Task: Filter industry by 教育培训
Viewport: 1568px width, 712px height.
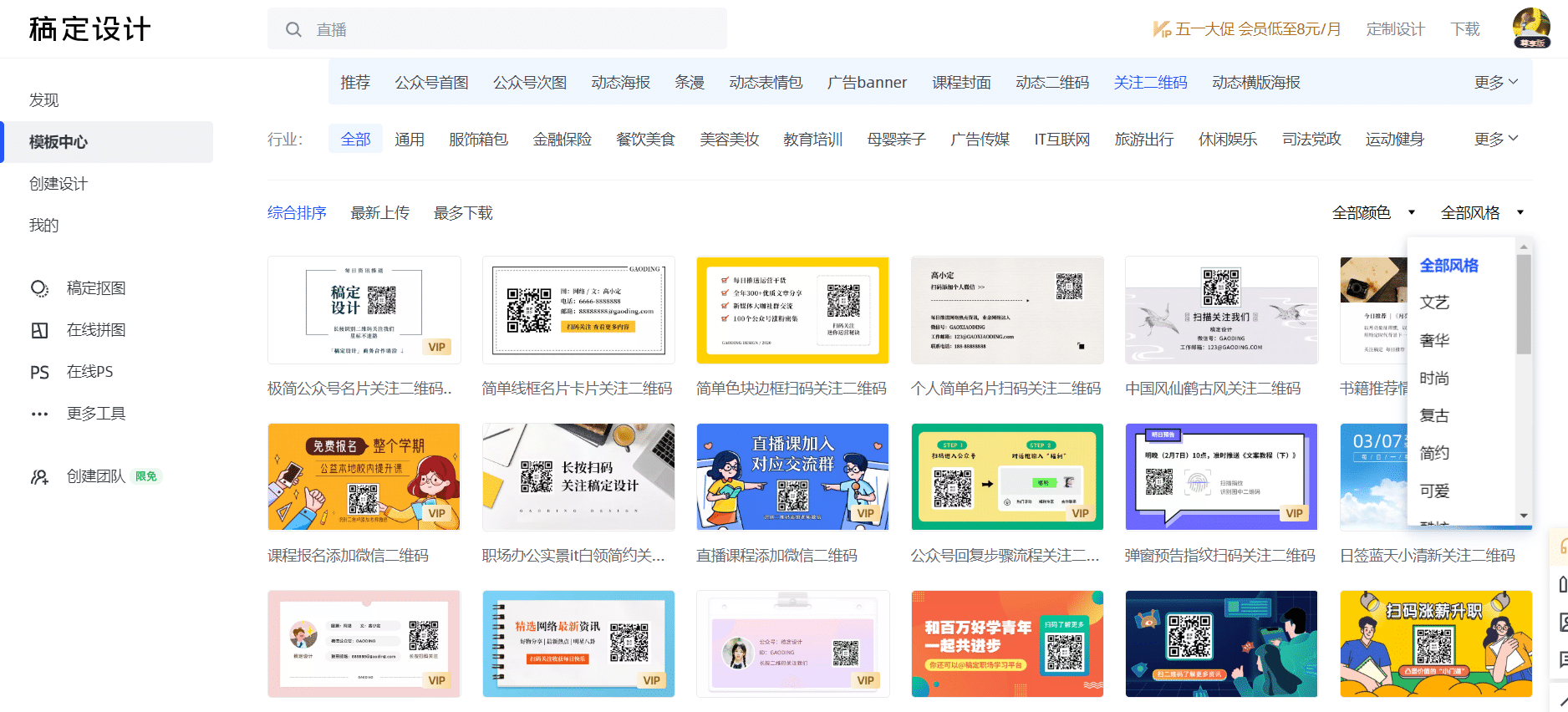Action: [812, 139]
